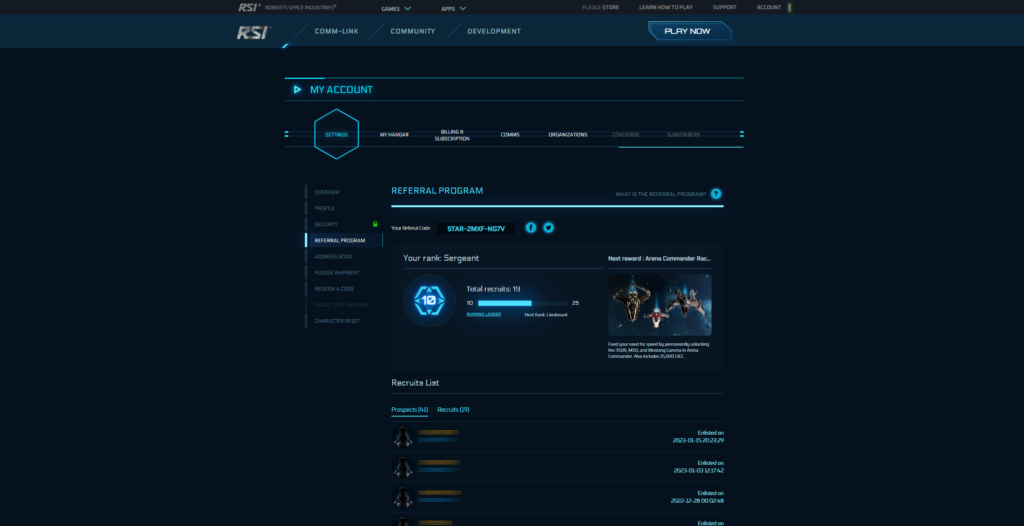Click the Arena Commander reward ships image
The height and width of the screenshot is (526, 1024).
point(660,304)
